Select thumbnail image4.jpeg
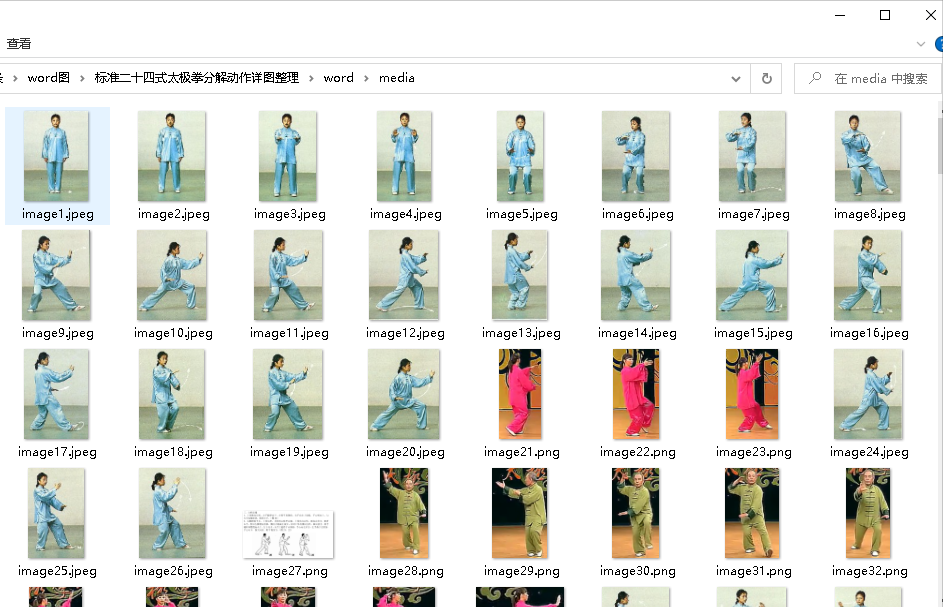Image resolution: width=943 pixels, height=607 pixels. coord(404,156)
